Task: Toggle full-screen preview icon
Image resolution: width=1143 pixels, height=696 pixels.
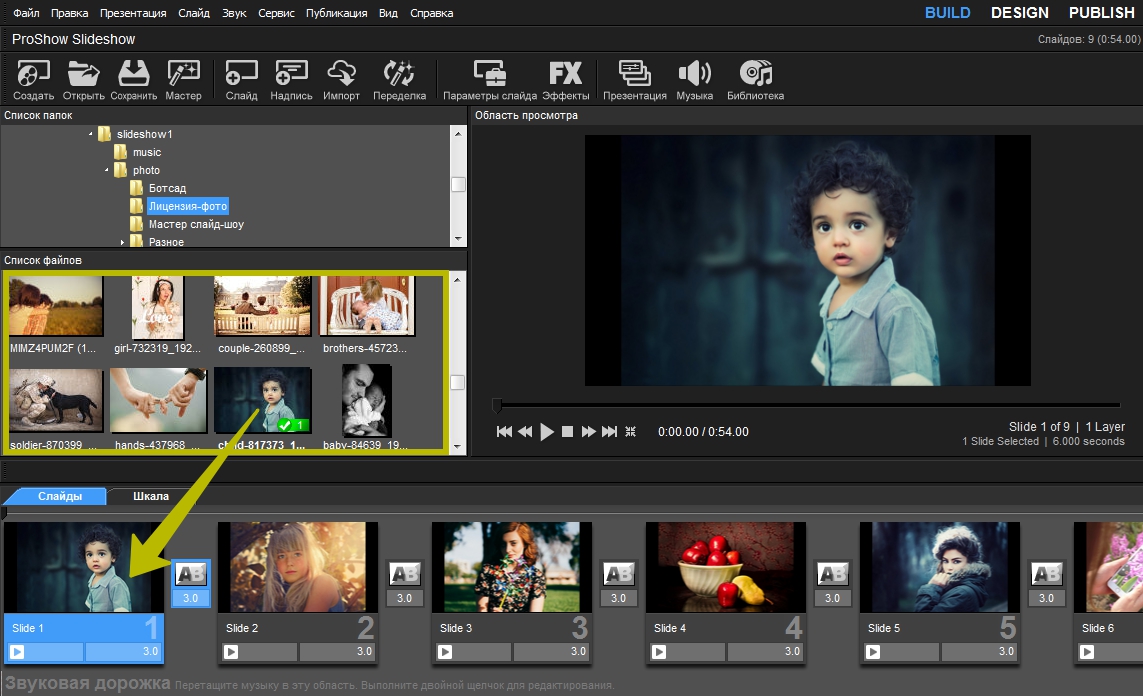Action: pyautogui.click(x=631, y=431)
